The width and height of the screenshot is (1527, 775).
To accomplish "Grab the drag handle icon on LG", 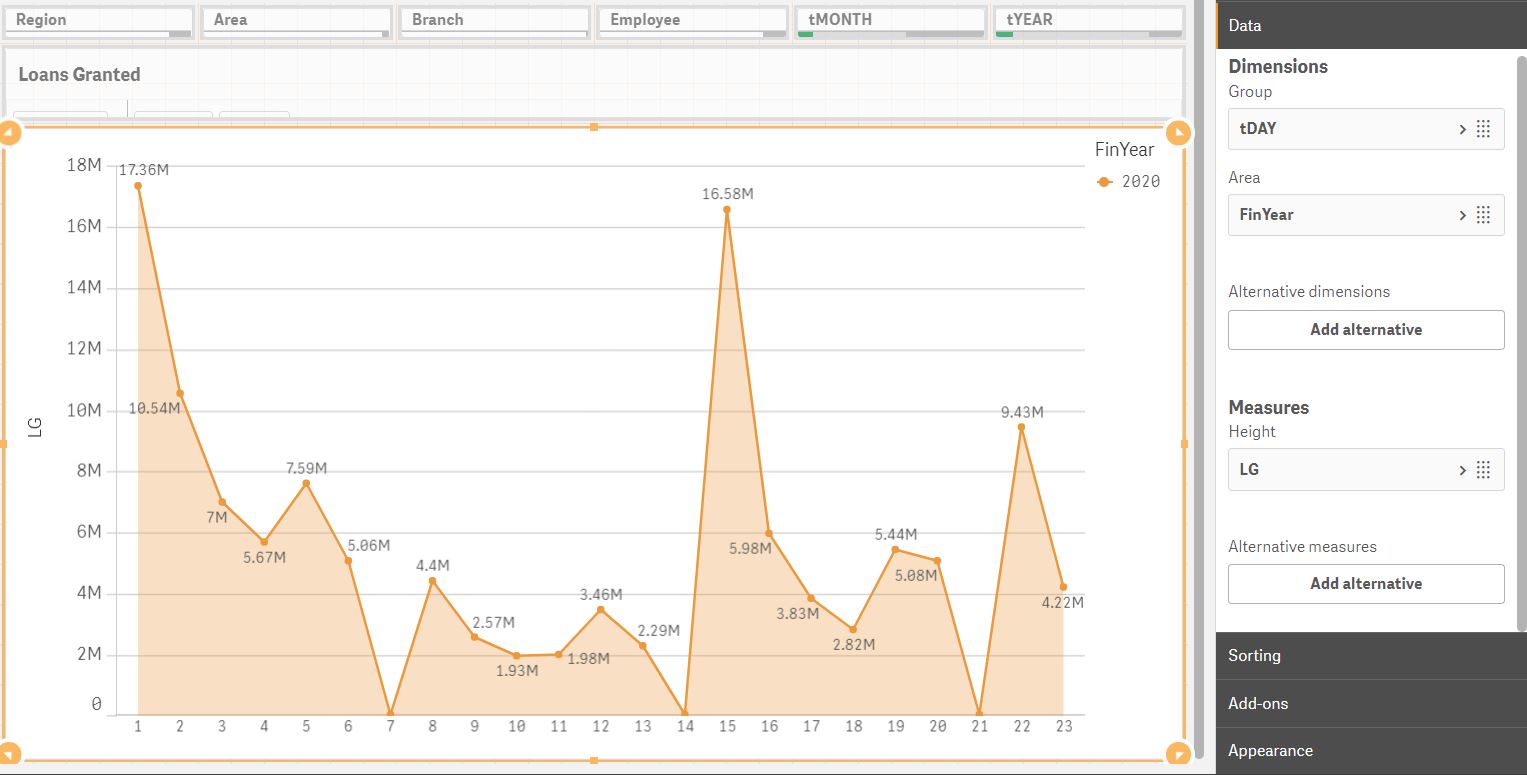I will click(1484, 470).
